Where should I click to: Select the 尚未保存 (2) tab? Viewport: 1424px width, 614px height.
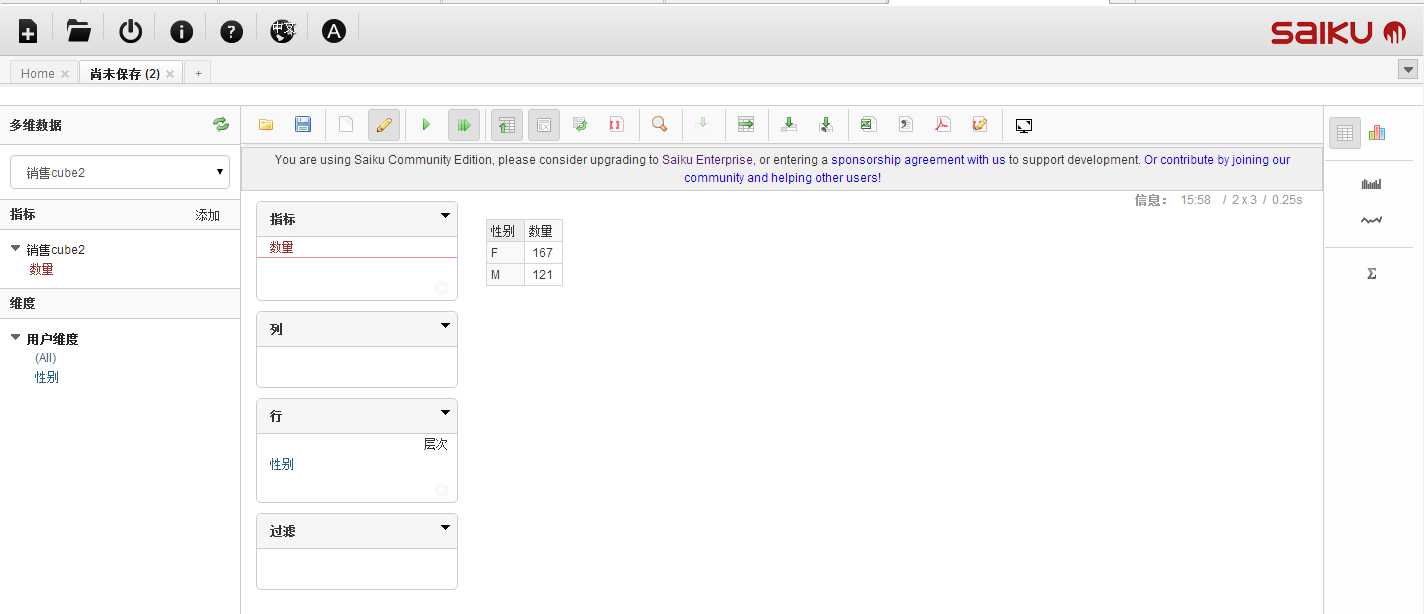click(125, 73)
